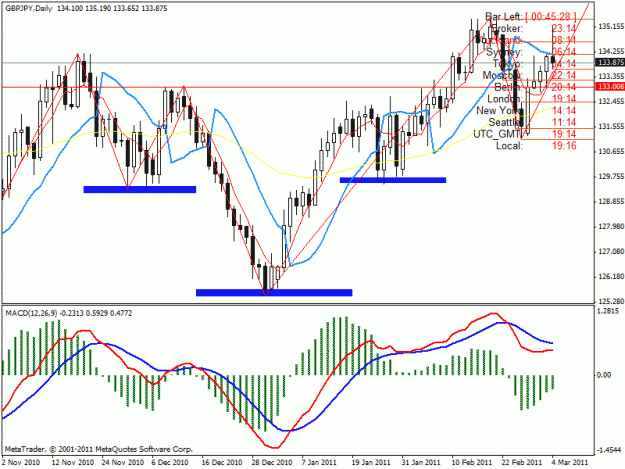Click the MACD scale value 1.2815
The image size is (625, 469).
tap(608, 311)
